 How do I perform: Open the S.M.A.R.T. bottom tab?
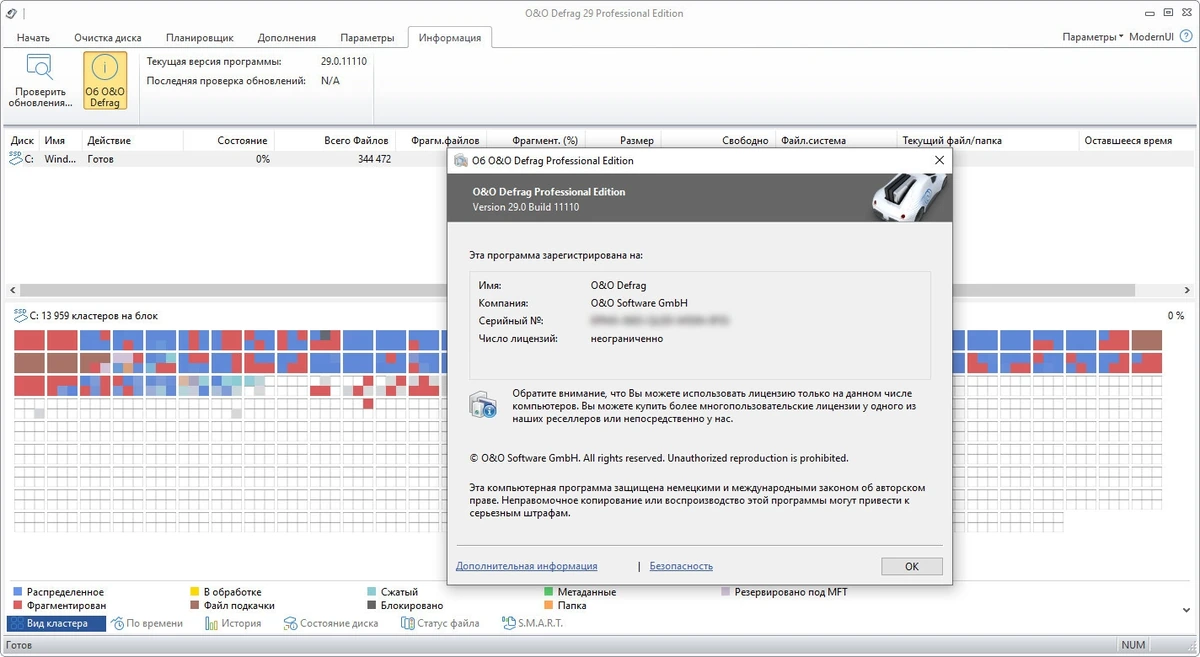(x=531, y=623)
